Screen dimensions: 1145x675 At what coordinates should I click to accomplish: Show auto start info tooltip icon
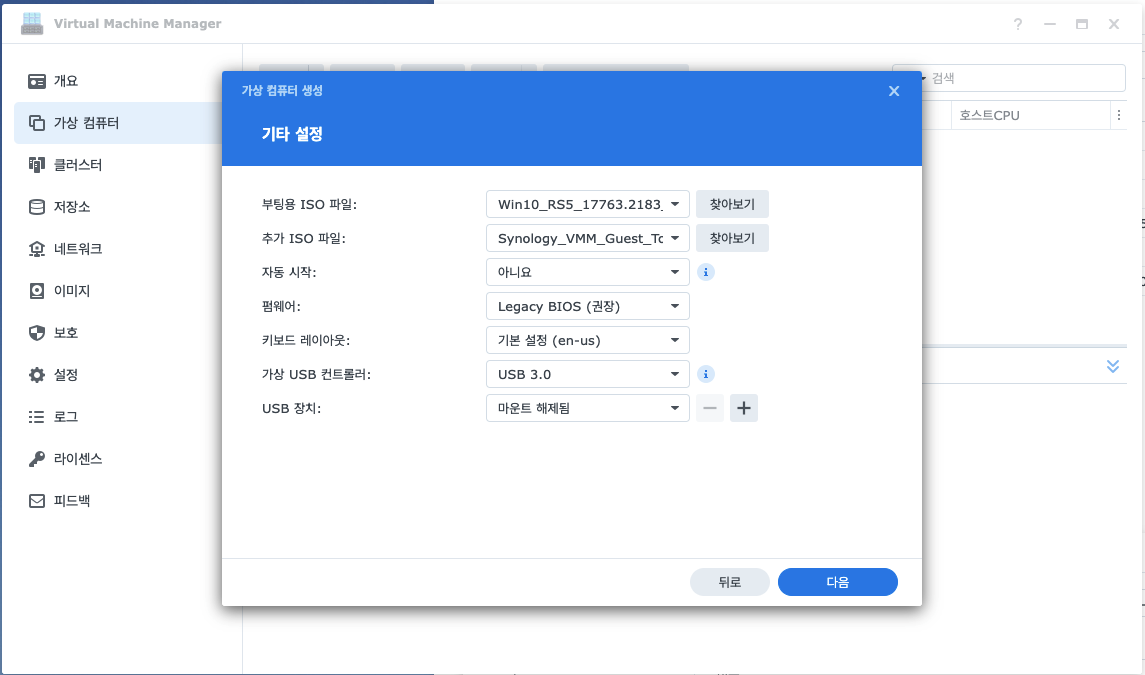(x=705, y=272)
